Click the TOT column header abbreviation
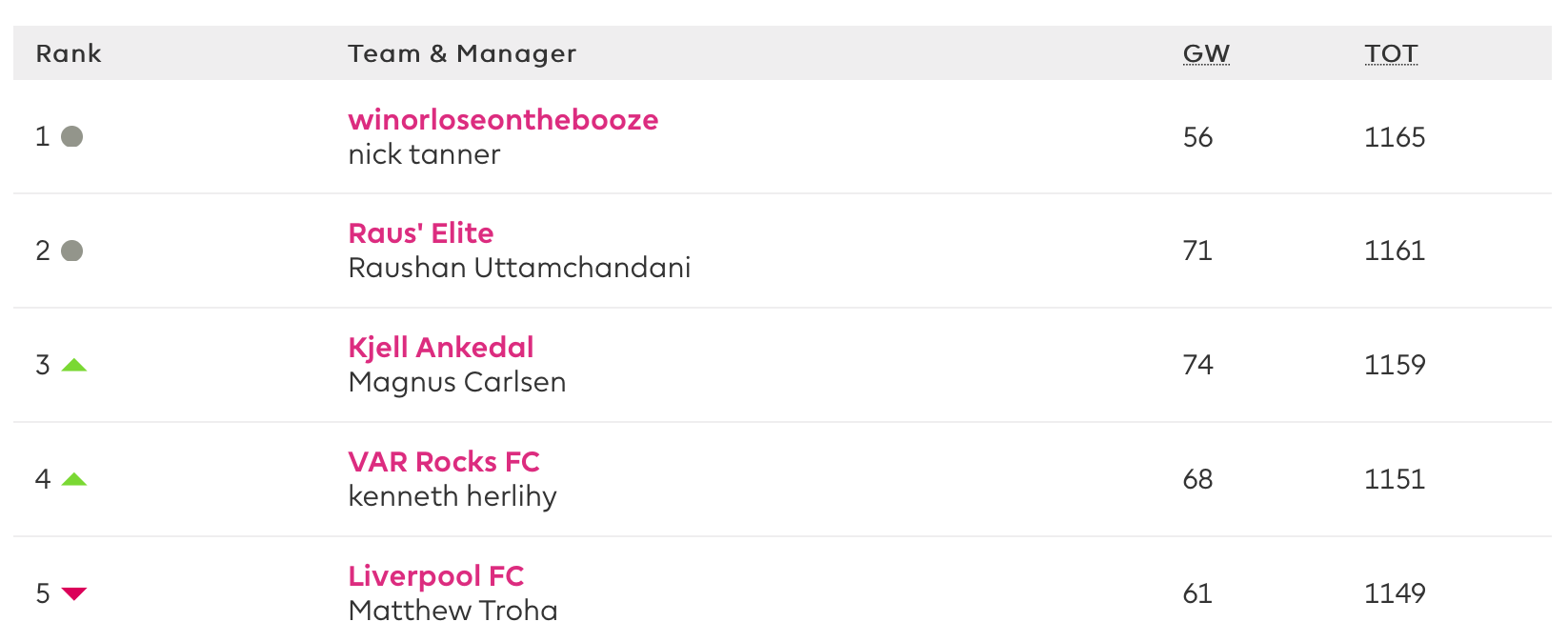1568x642 pixels. coord(1391,53)
